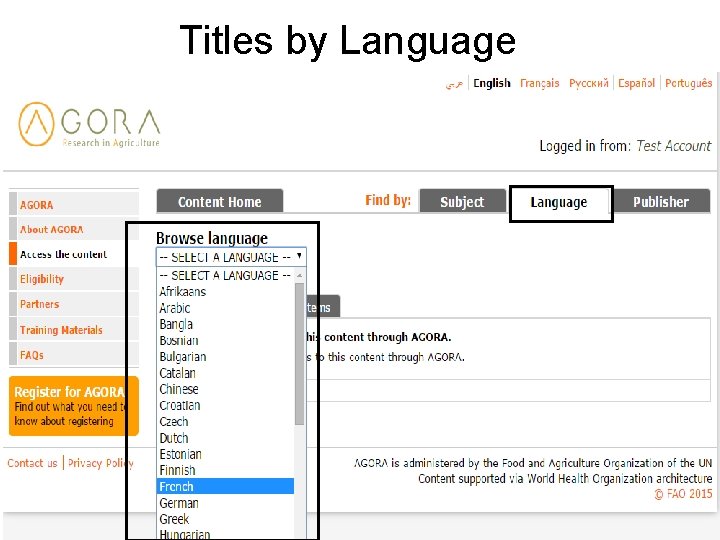Click the list scrollbar up arrow

point(299,276)
